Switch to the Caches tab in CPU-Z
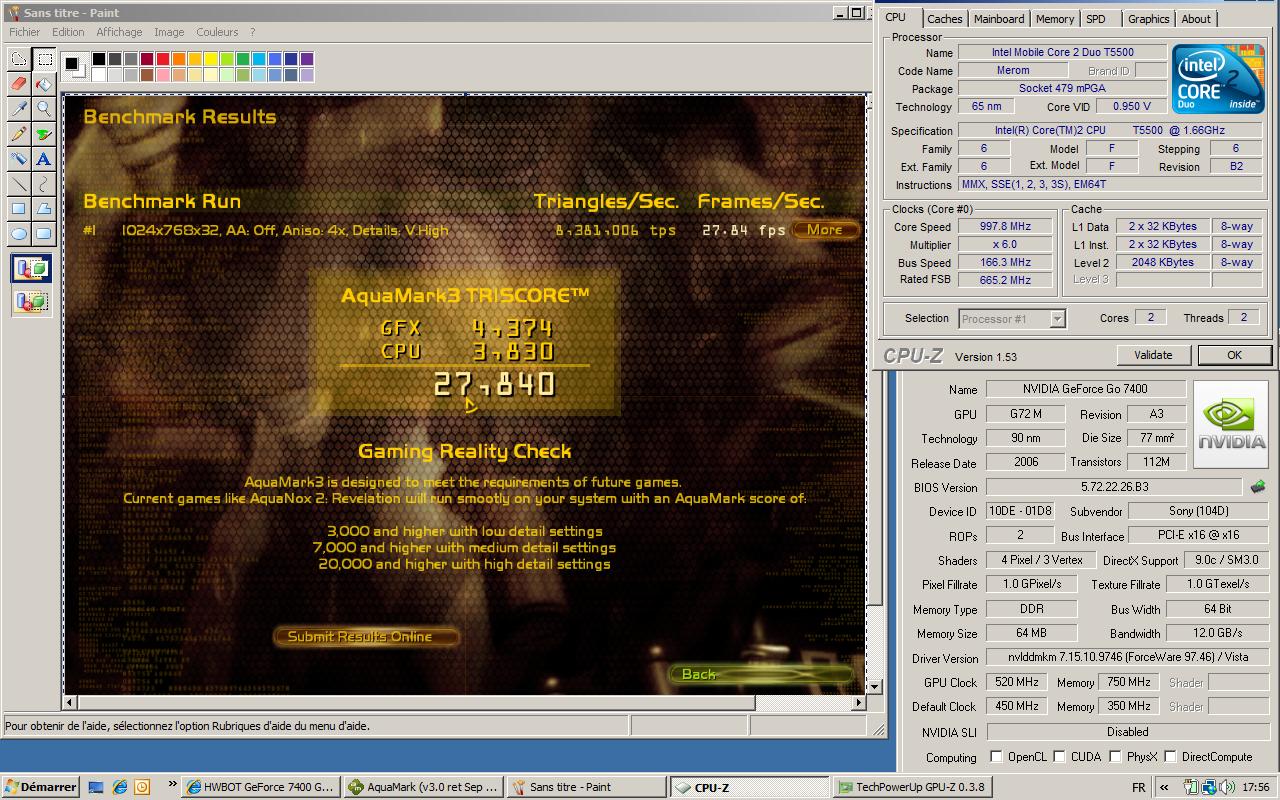Viewport: 1280px width, 800px height. [944, 19]
